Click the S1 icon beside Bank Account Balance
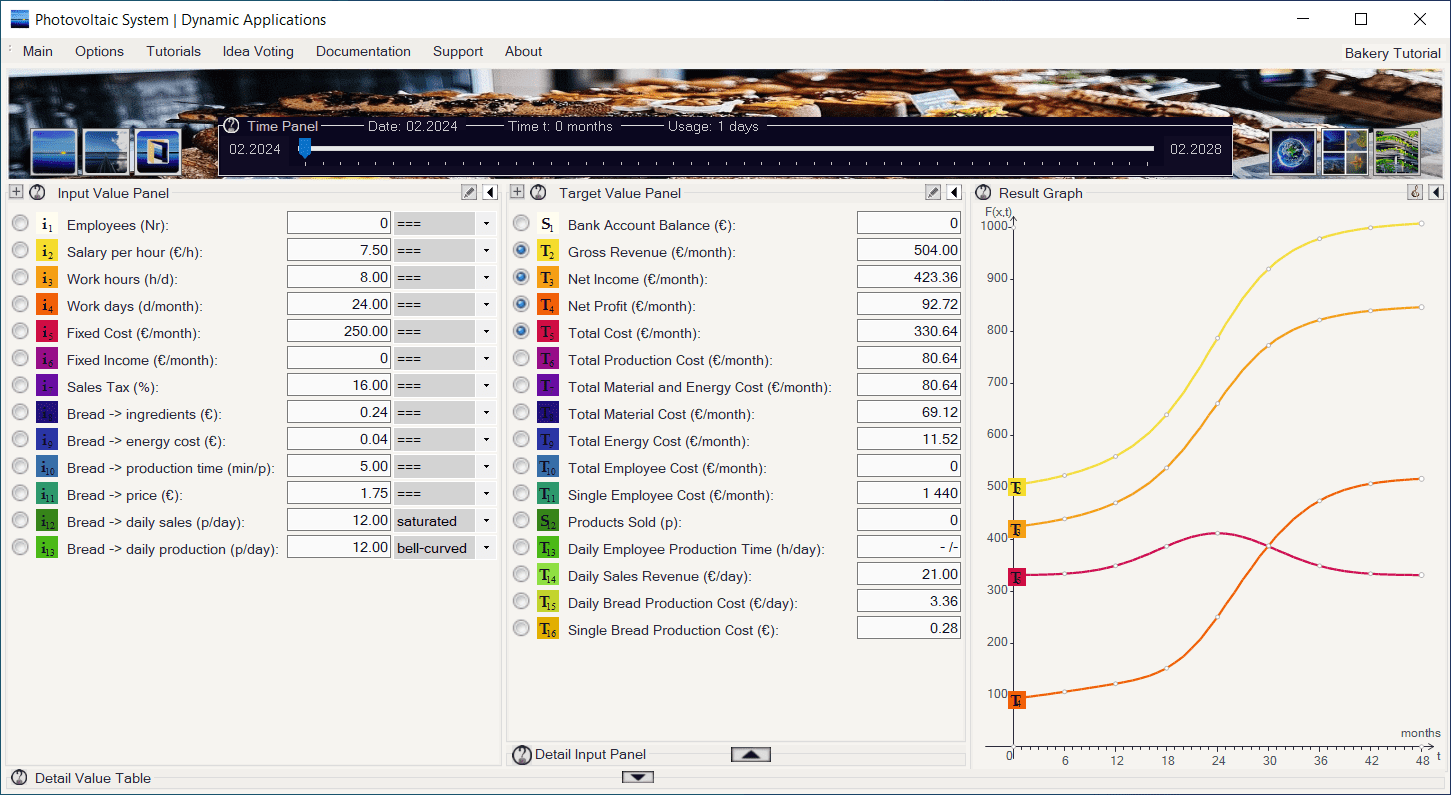The height and width of the screenshot is (795, 1451). 547,224
